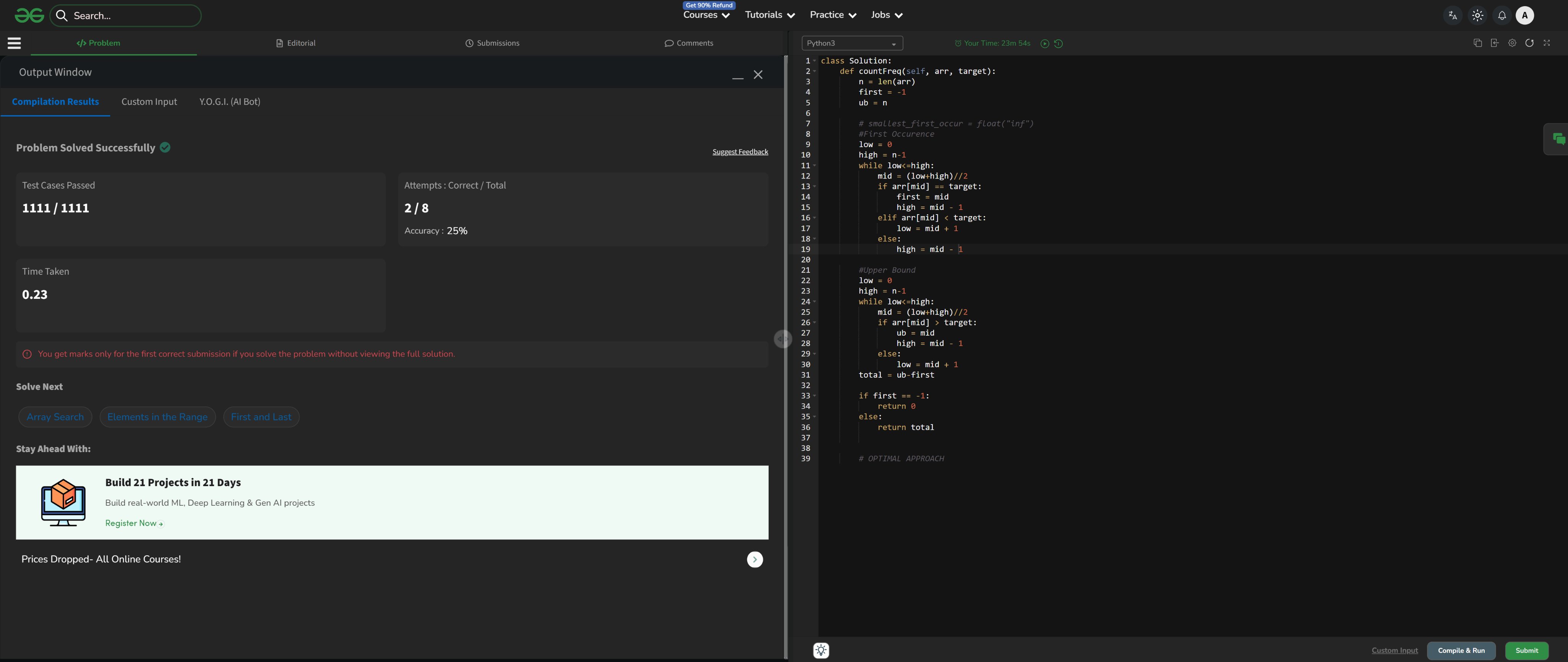Image resolution: width=1568 pixels, height=662 pixels.
Task: Click the copy code icon in editor toolbar
Action: [x=1477, y=43]
